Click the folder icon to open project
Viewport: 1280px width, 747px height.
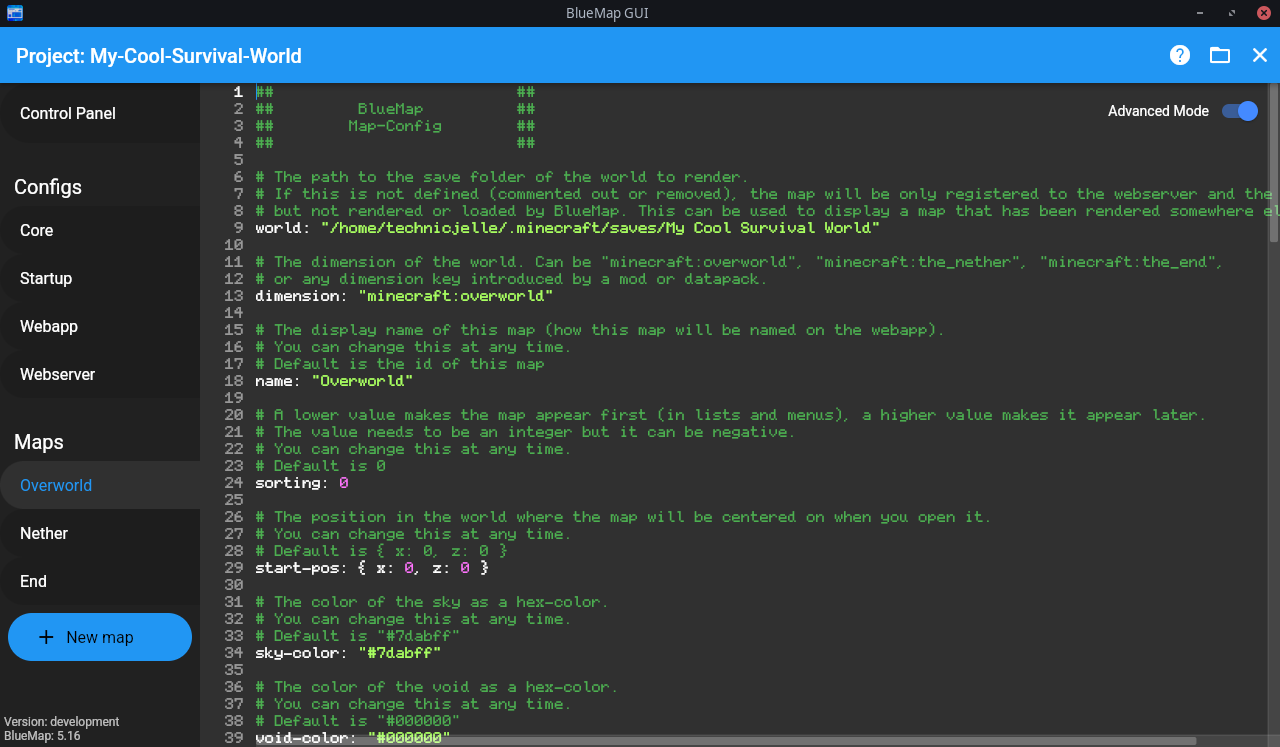coord(1220,56)
